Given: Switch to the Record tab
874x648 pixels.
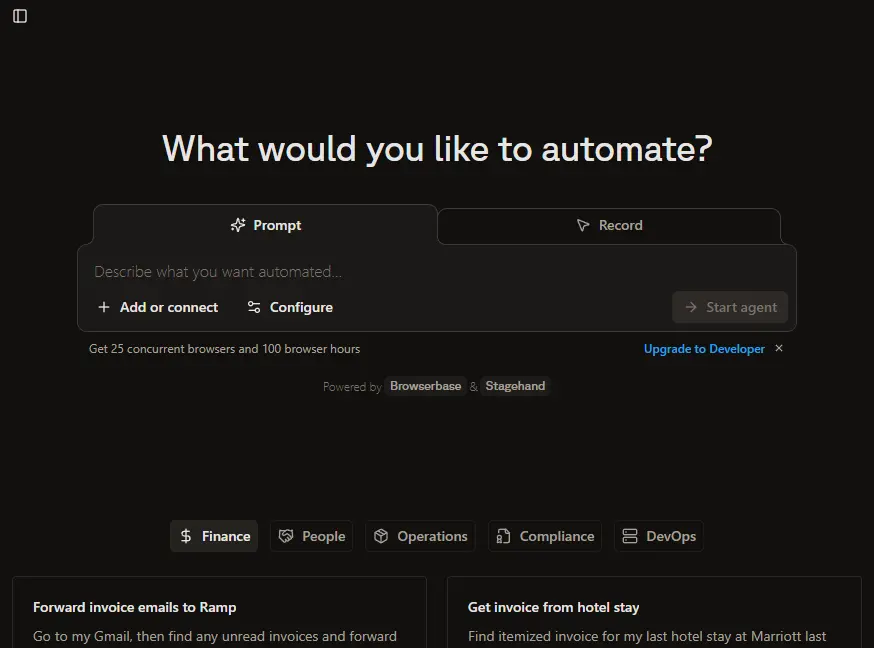Looking at the screenshot, I should pos(609,226).
